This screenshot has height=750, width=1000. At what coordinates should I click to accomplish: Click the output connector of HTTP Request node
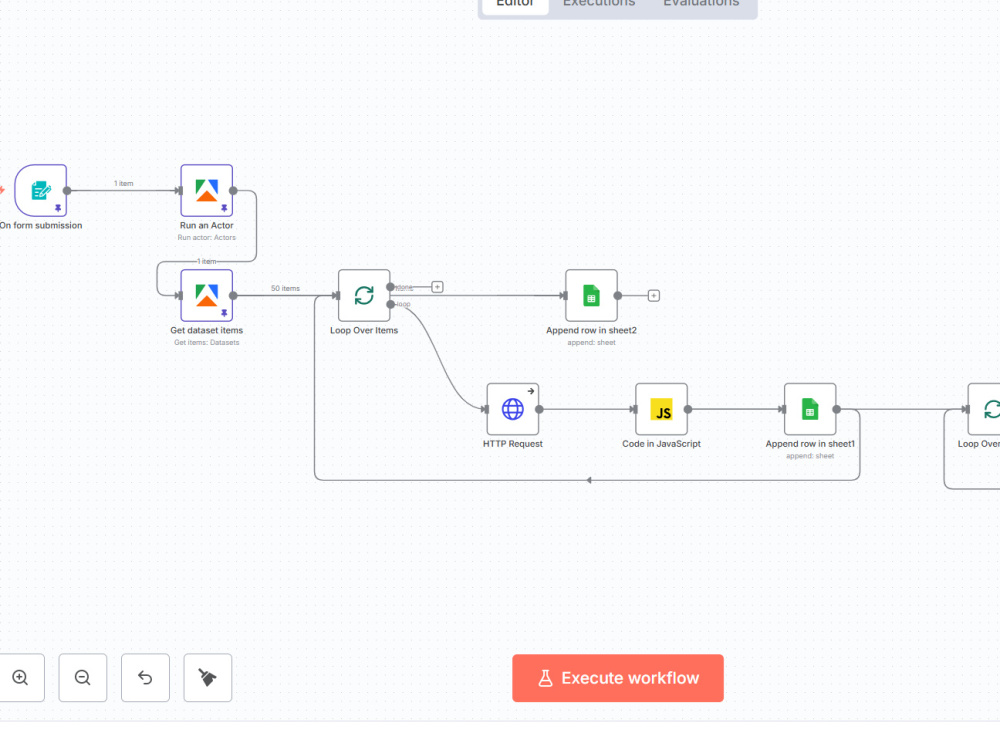[540, 409]
